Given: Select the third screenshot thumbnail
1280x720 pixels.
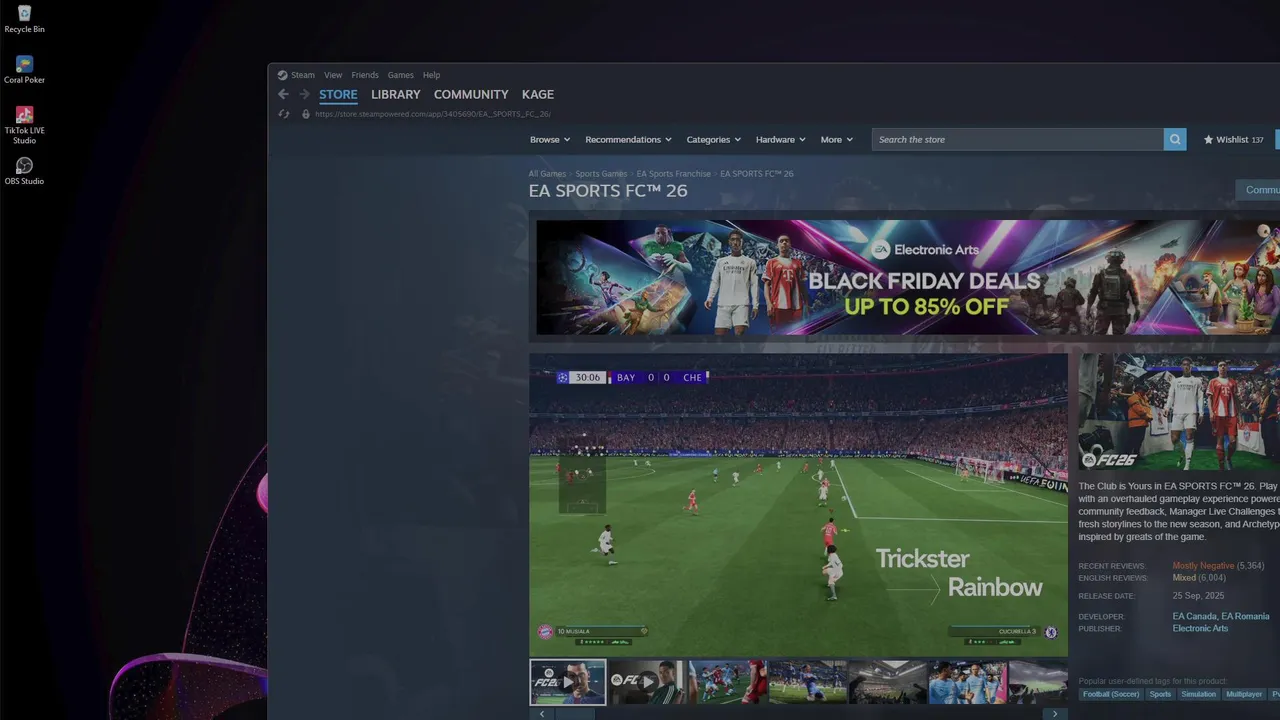Looking at the screenshot, I should point(728,682).
